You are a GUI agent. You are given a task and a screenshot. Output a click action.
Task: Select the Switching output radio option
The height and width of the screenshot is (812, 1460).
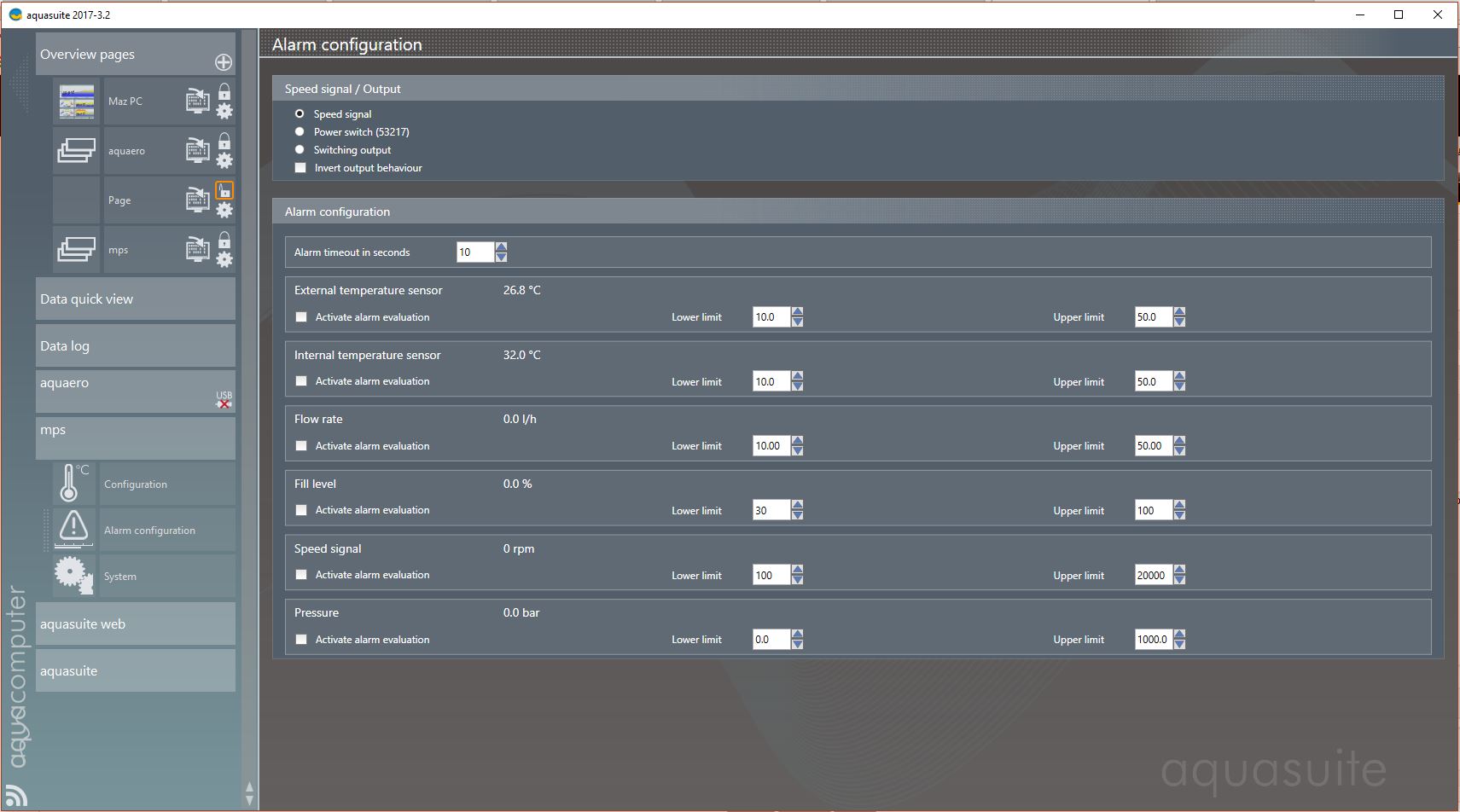(x=300, y=149)
